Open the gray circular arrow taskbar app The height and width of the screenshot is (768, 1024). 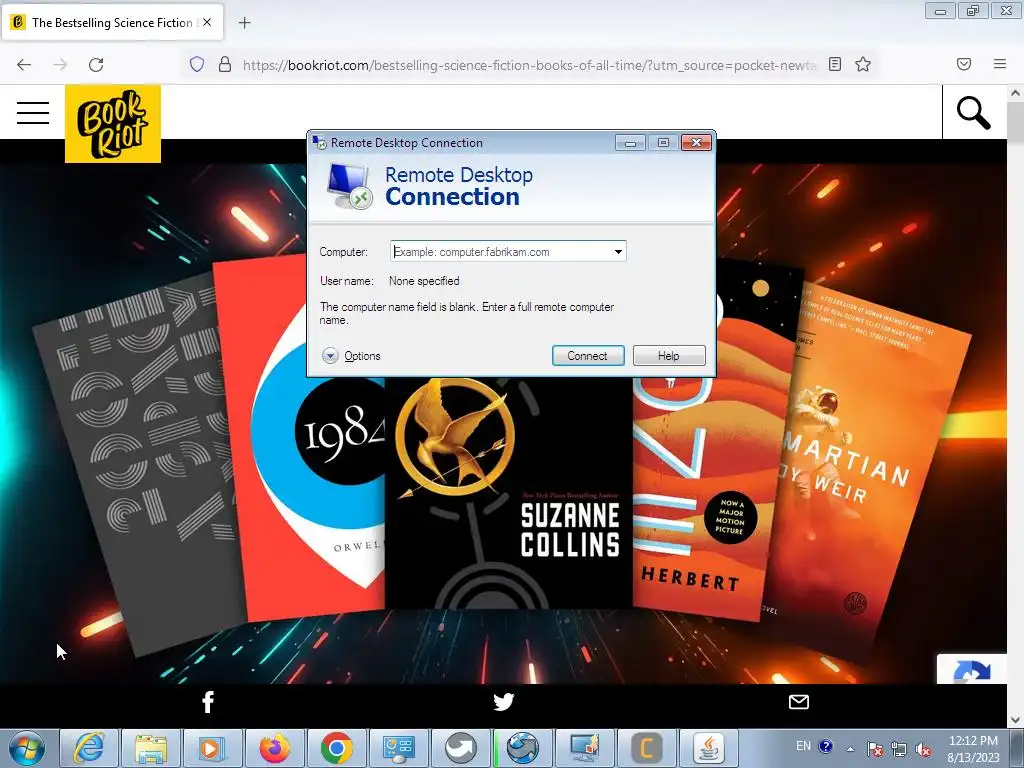click(460, 748)
